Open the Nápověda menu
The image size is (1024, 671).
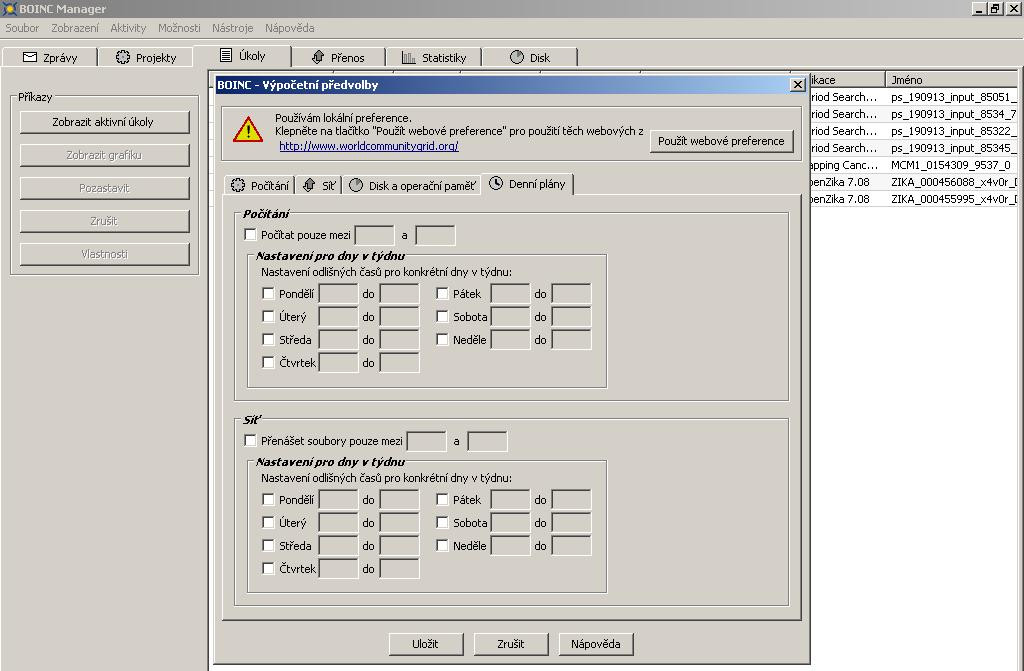[x=289, y=28]
